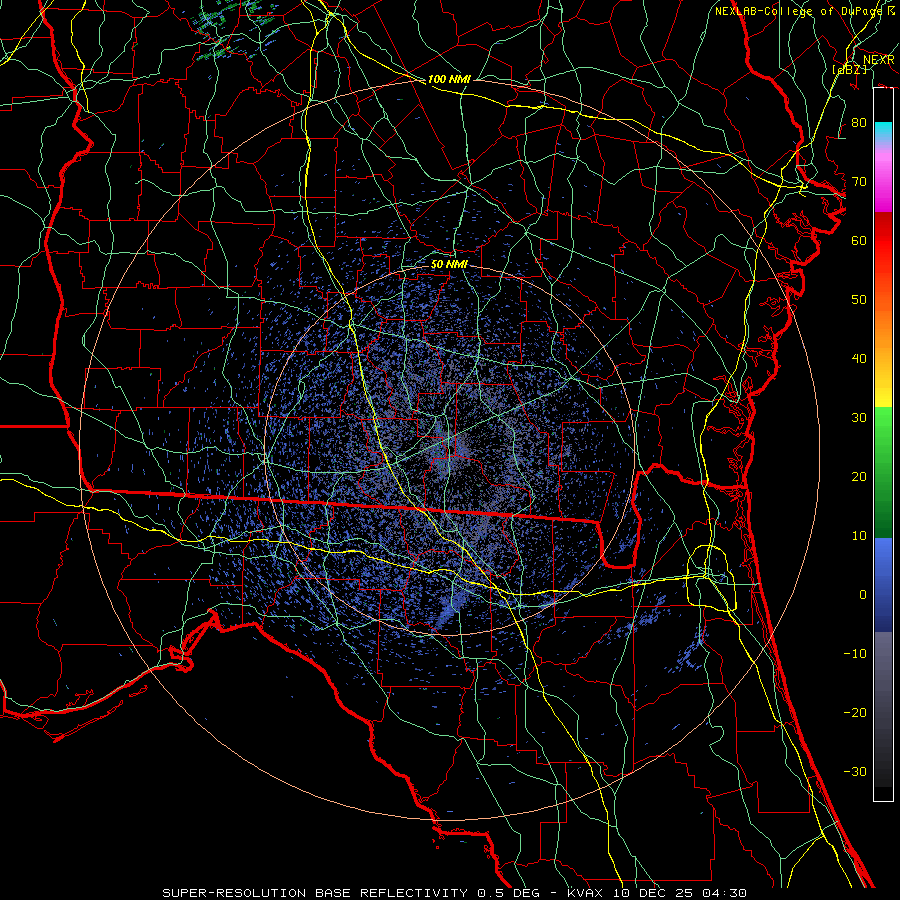Click the NEXR label at the right edge

(879, 60)
